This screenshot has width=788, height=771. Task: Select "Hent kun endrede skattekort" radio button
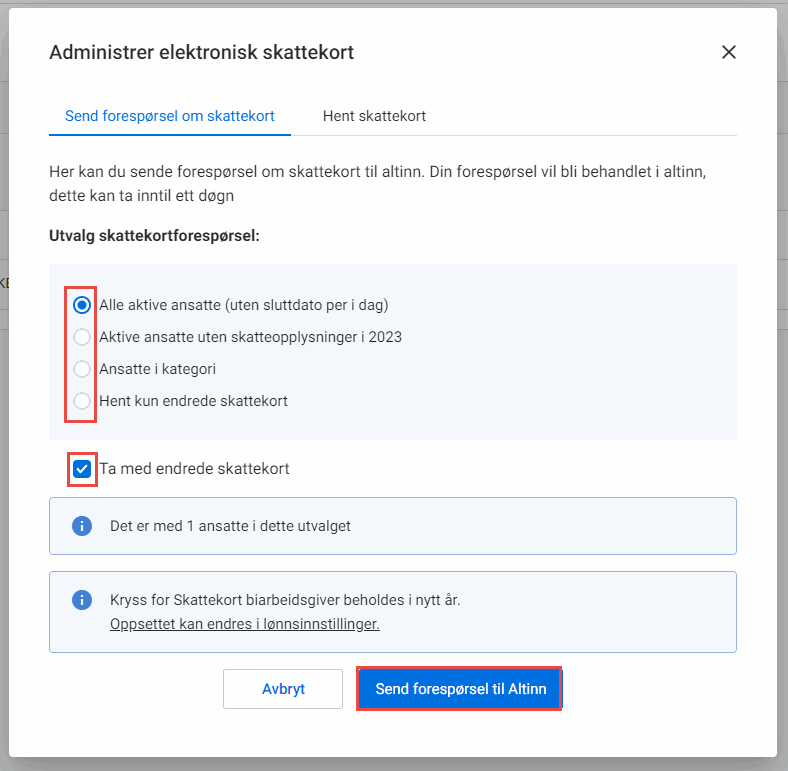(82, 401)
